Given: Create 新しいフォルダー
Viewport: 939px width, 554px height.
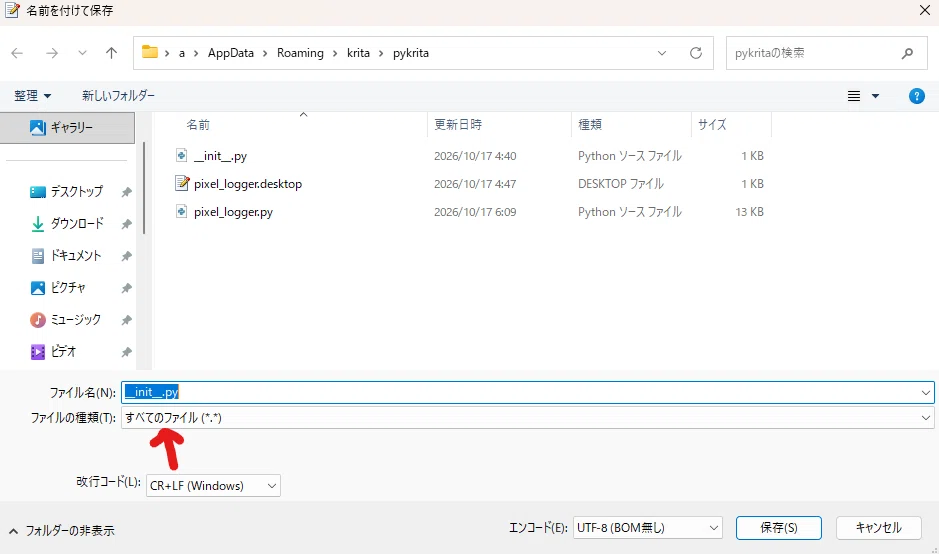Looking at the screenshot, I should pyautogui.click(x=118, y=96).
